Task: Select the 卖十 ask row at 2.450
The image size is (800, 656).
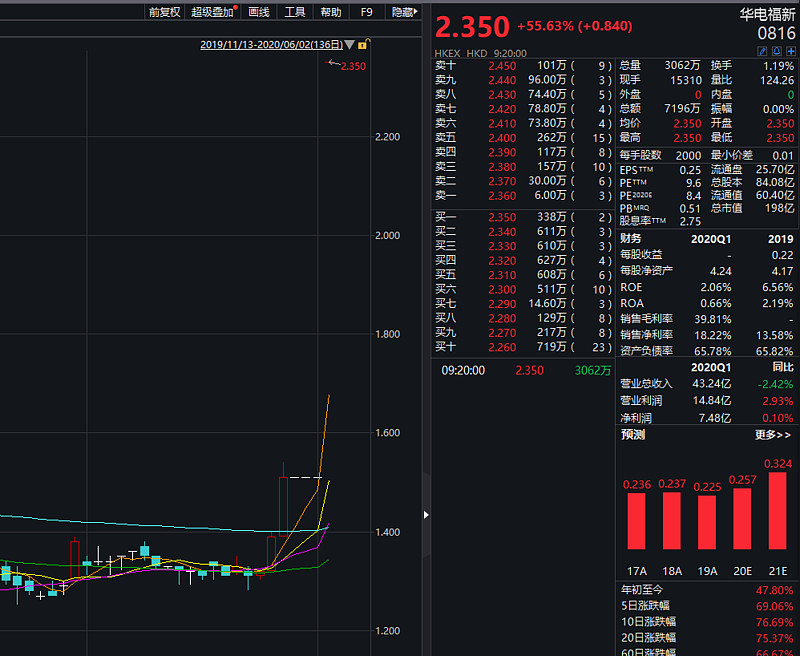Action: pos(522,66)
